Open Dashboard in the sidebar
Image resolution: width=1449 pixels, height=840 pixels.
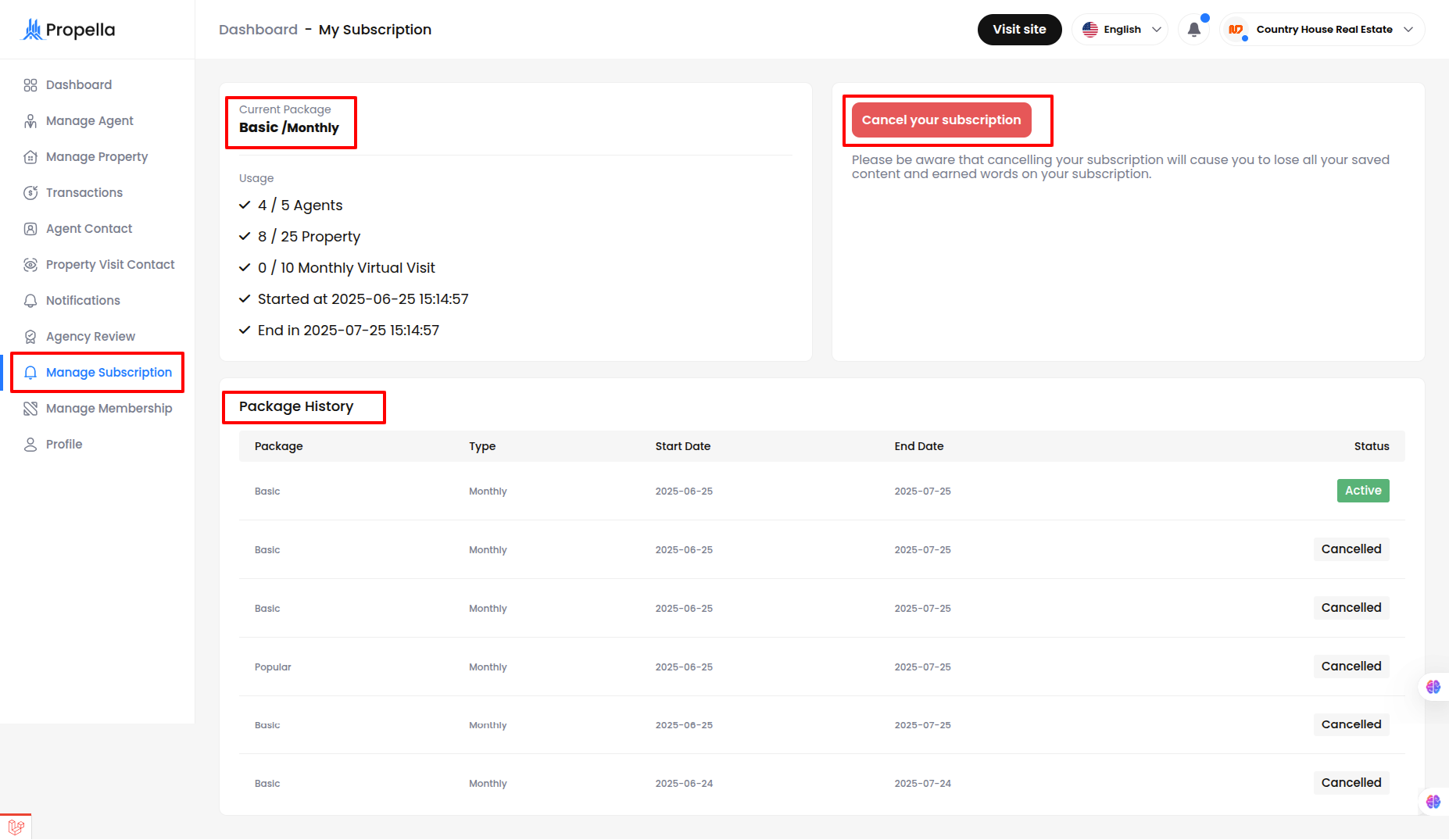[x=79, y=85]
